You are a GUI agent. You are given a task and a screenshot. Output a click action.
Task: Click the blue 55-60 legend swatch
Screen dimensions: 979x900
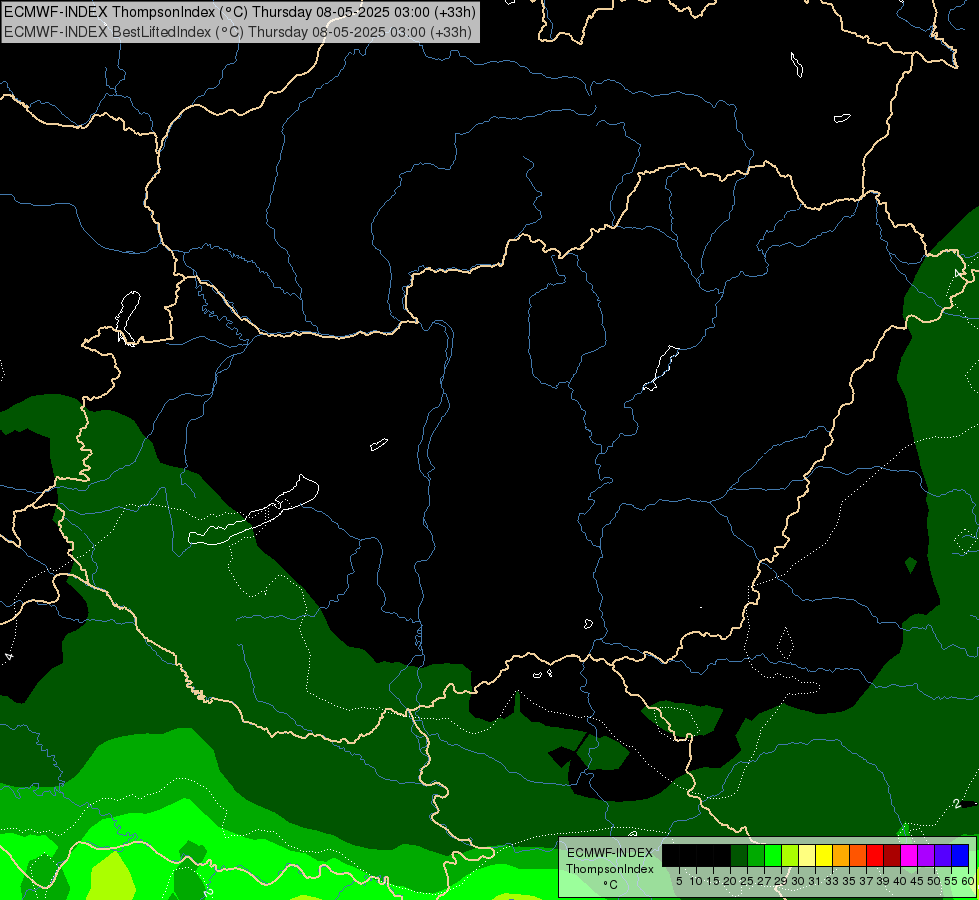[x=960, y=855]
